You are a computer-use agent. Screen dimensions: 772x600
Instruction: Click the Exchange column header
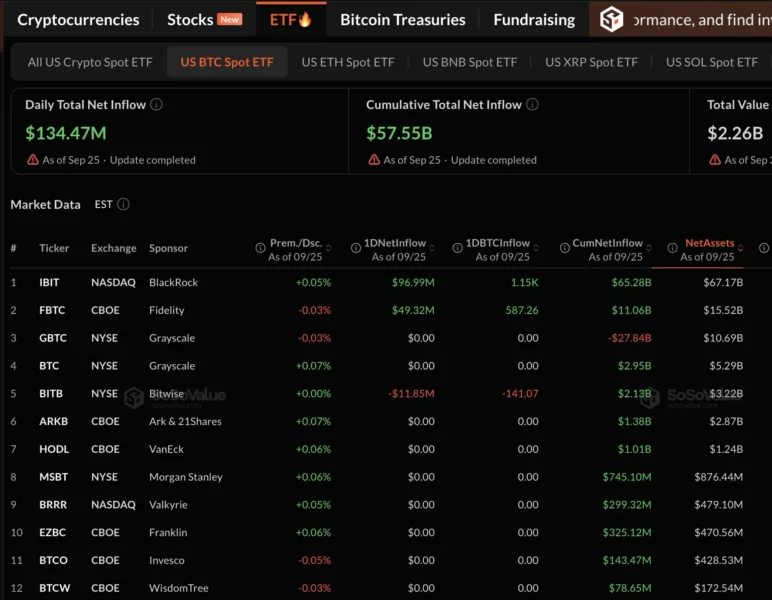click(114, 248)
